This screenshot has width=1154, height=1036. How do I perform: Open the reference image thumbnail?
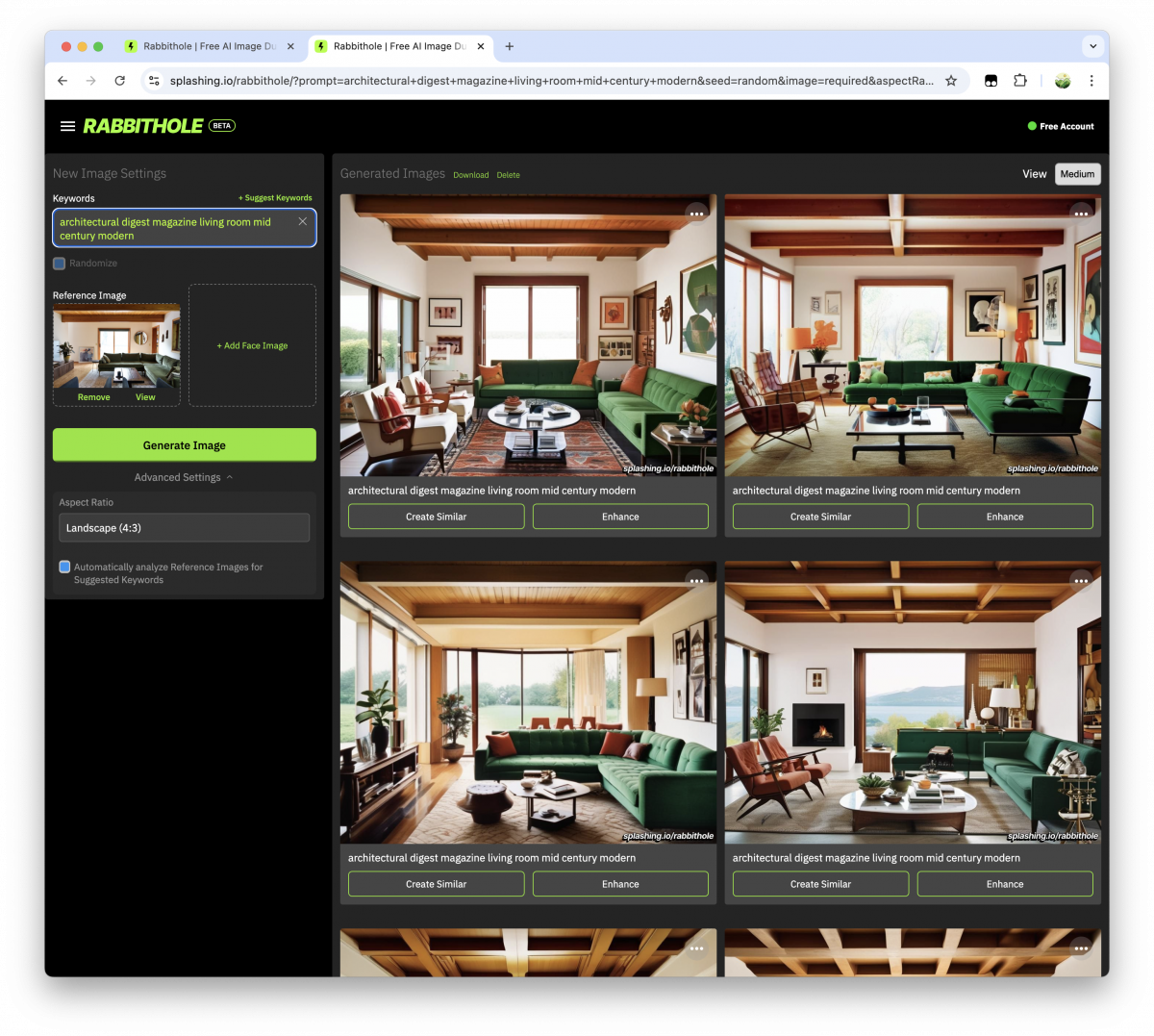click(116, 346)
